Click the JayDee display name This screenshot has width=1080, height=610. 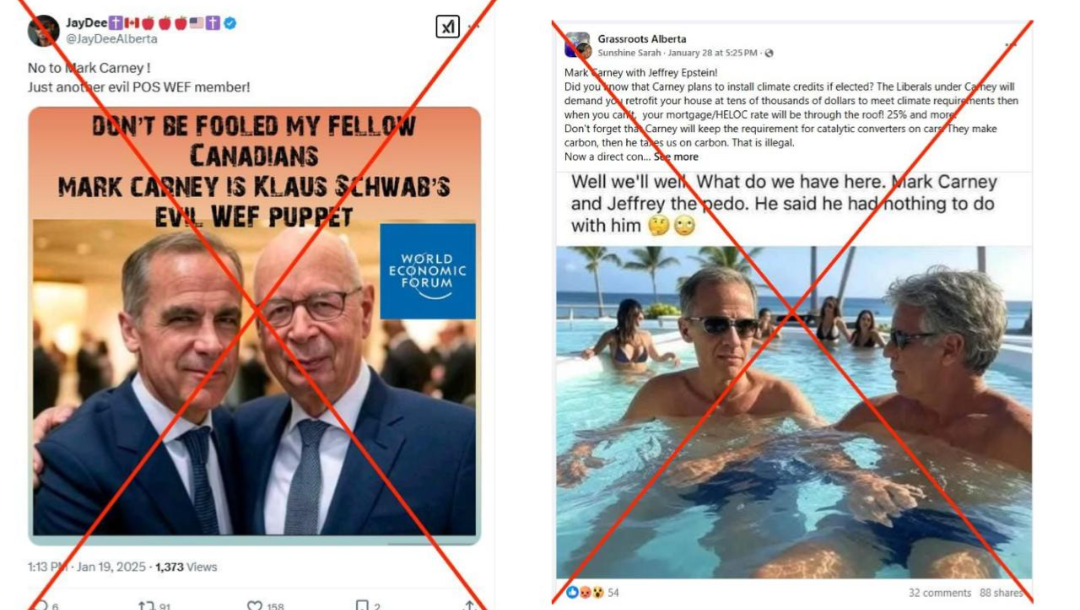point(86,23)
